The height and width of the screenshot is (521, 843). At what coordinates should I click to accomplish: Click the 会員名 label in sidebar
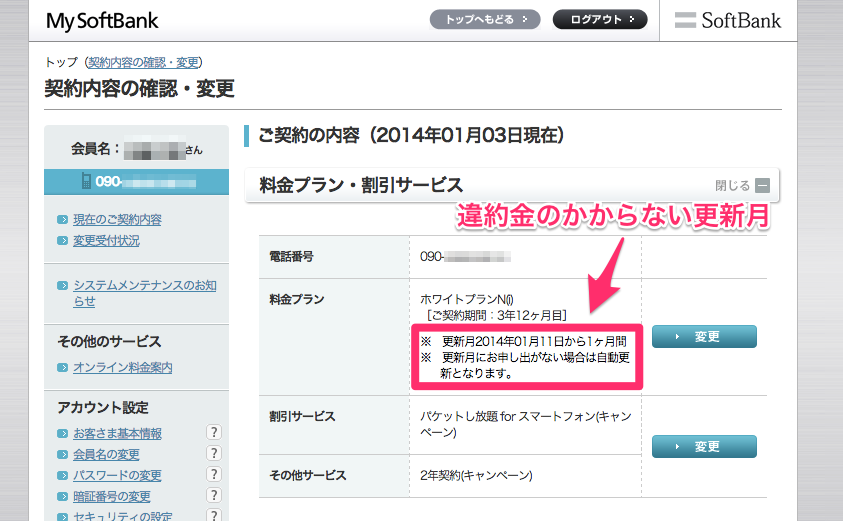[x=95, y=149]
